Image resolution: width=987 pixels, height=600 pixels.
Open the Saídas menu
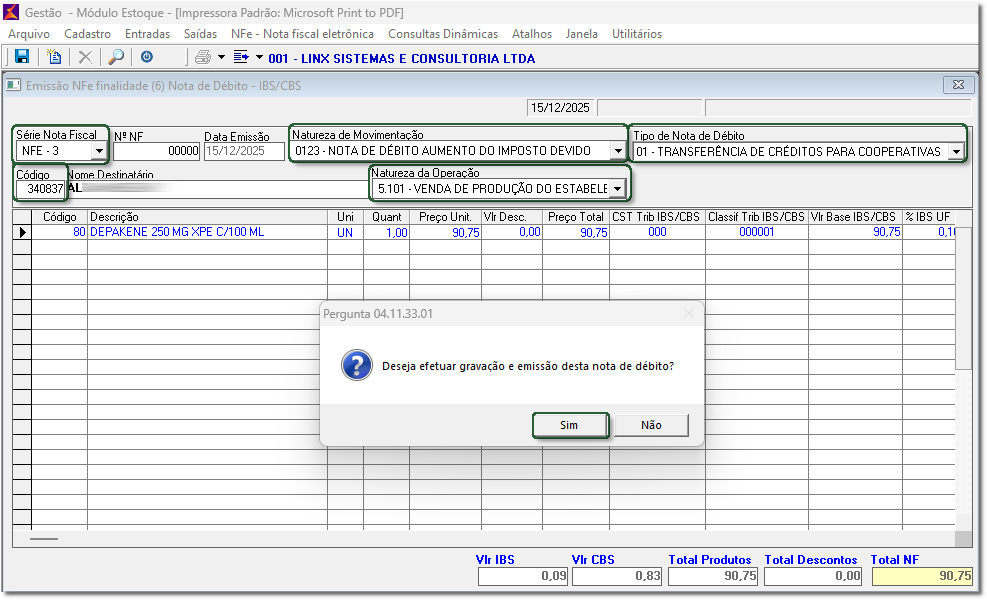tap(200, 34)
